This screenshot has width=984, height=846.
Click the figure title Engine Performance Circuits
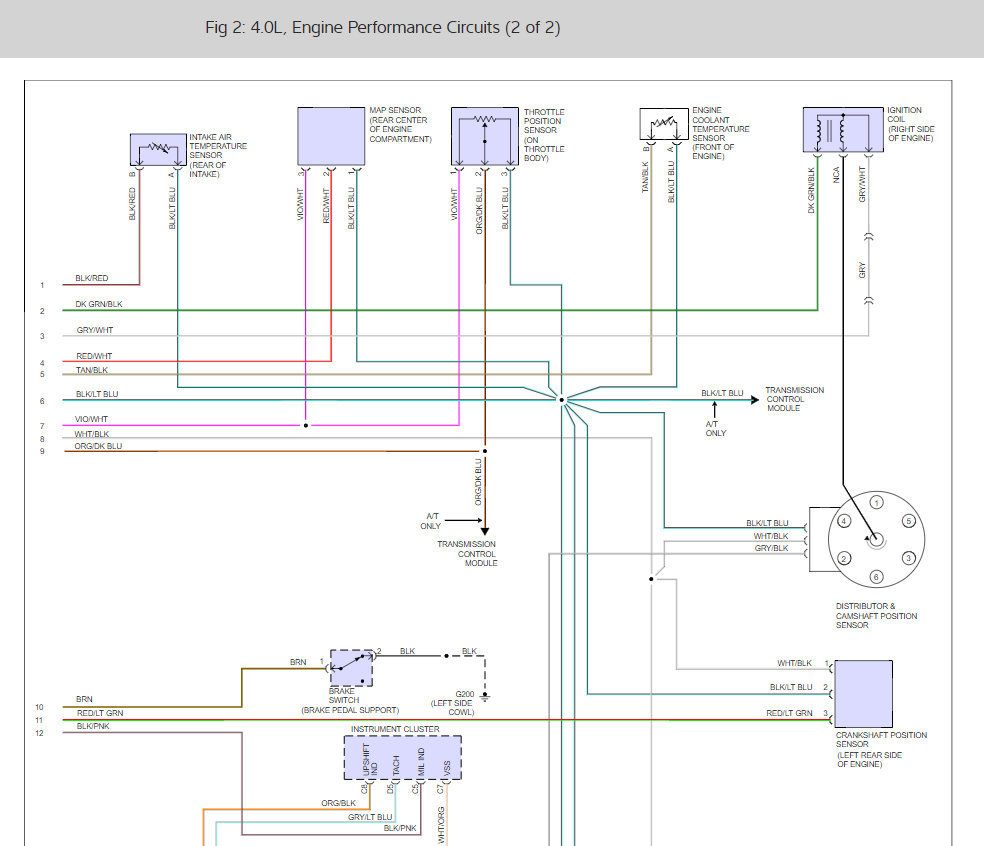pos(382,28)
